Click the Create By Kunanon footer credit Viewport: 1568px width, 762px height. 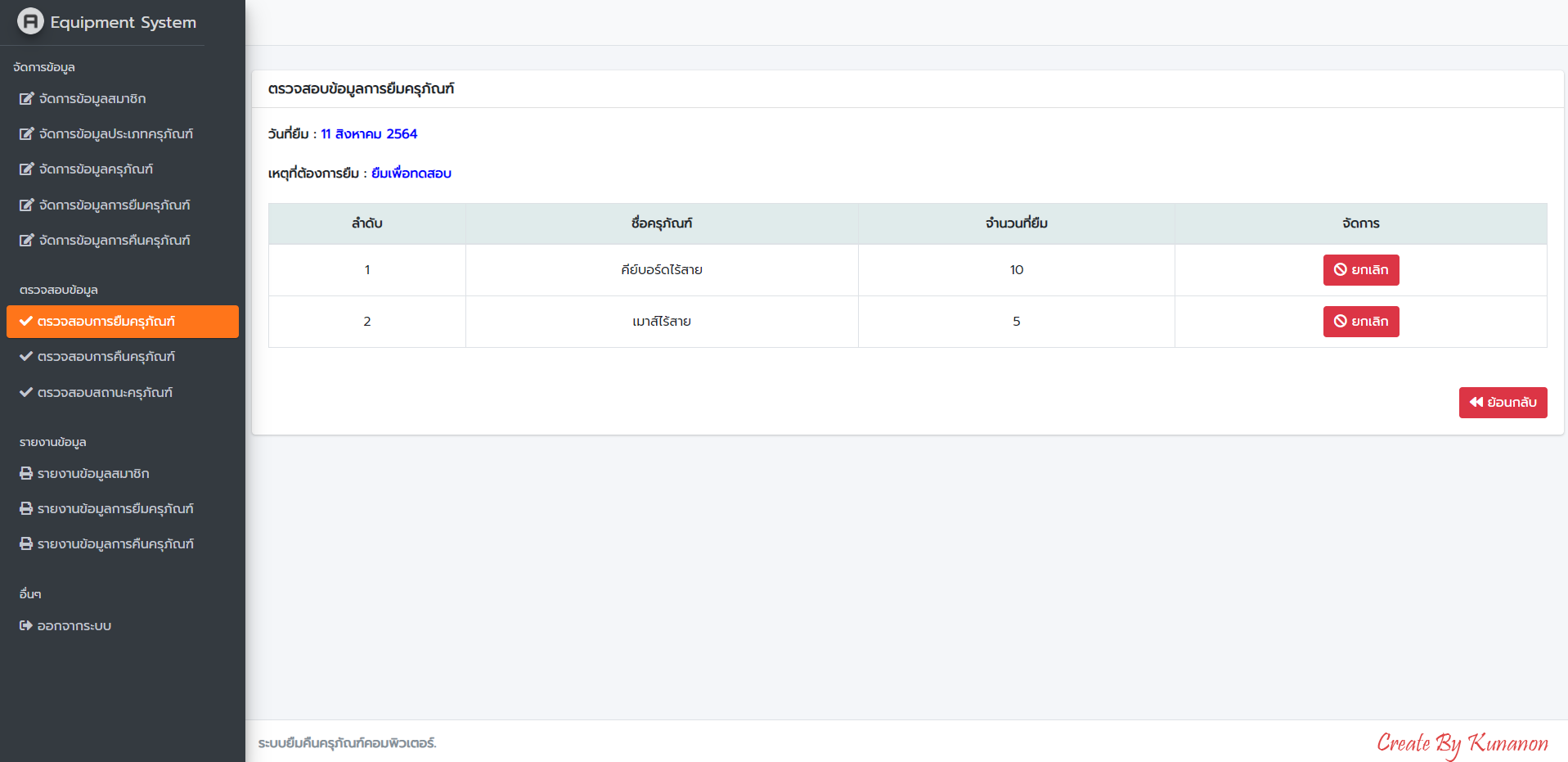pyautogui.click(x=1462, y=743)
